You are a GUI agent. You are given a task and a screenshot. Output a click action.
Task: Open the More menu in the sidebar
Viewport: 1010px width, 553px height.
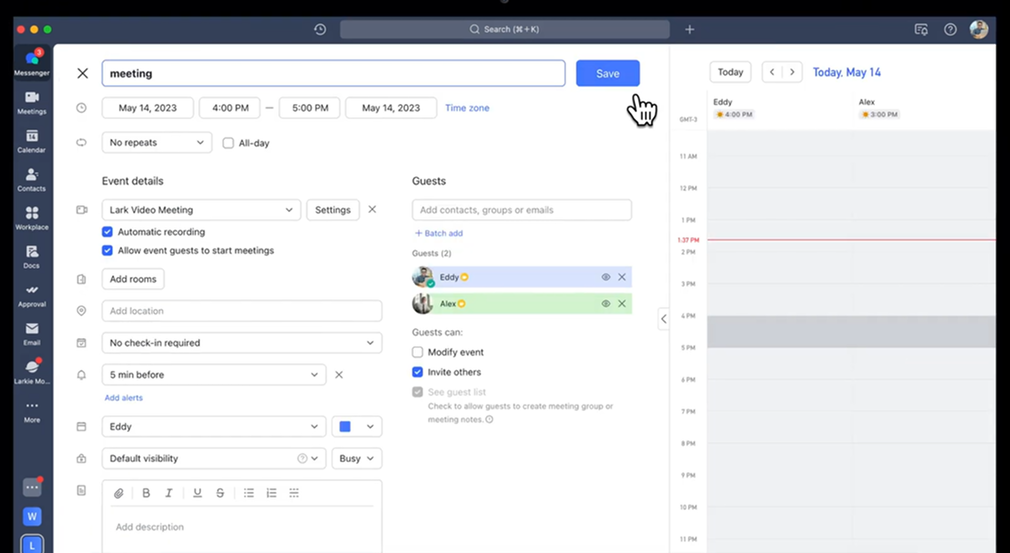pyautogui.click(x=32, y=410)
